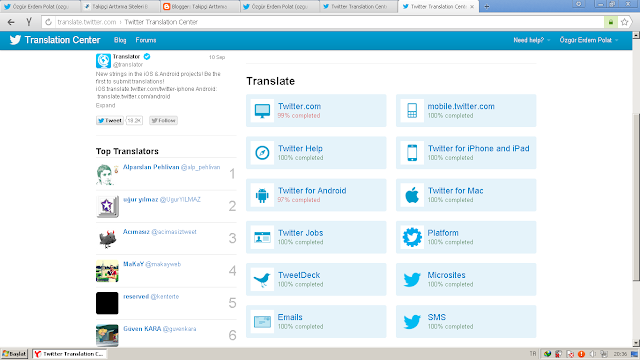The image size is (640, 360).
Task: Open Twitter for Android project link
Action: point(312,191)
